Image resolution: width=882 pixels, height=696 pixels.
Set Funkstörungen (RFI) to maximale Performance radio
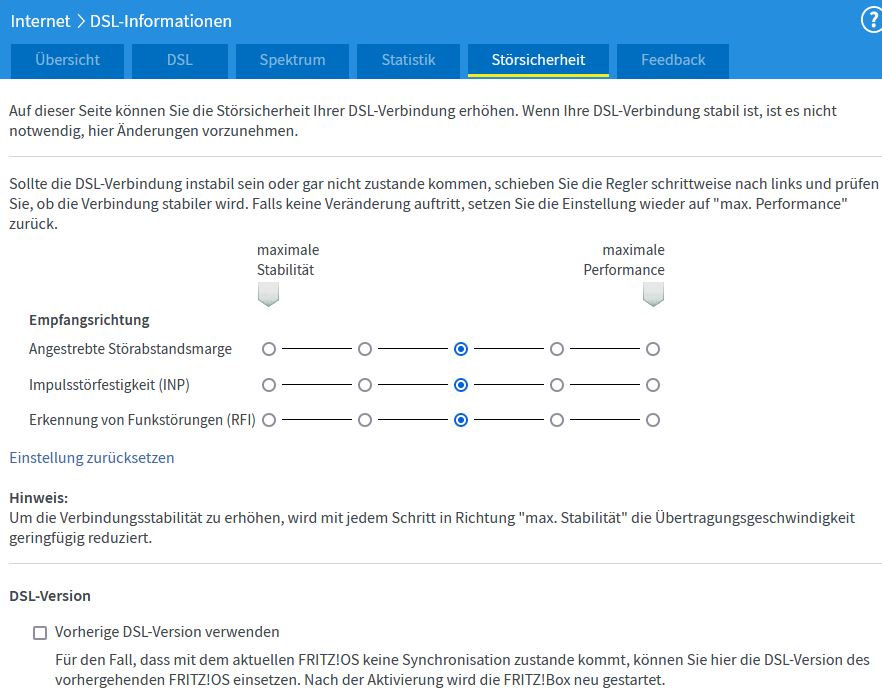point(653,420)
